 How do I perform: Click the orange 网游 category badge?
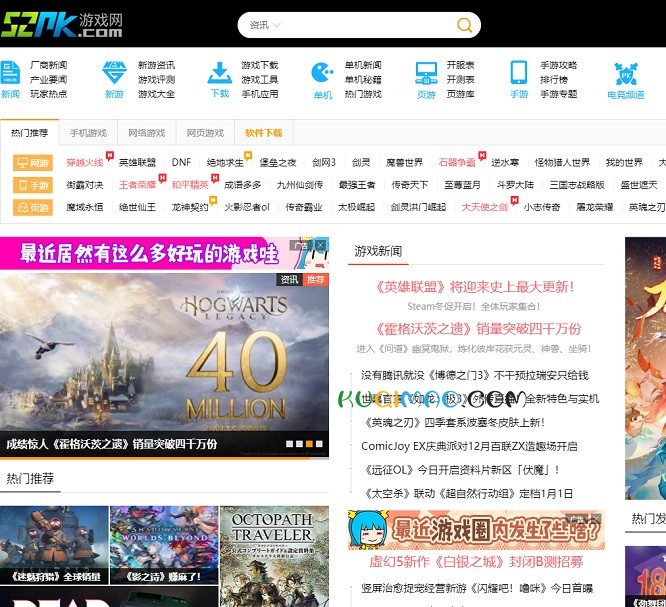(33, 163)
